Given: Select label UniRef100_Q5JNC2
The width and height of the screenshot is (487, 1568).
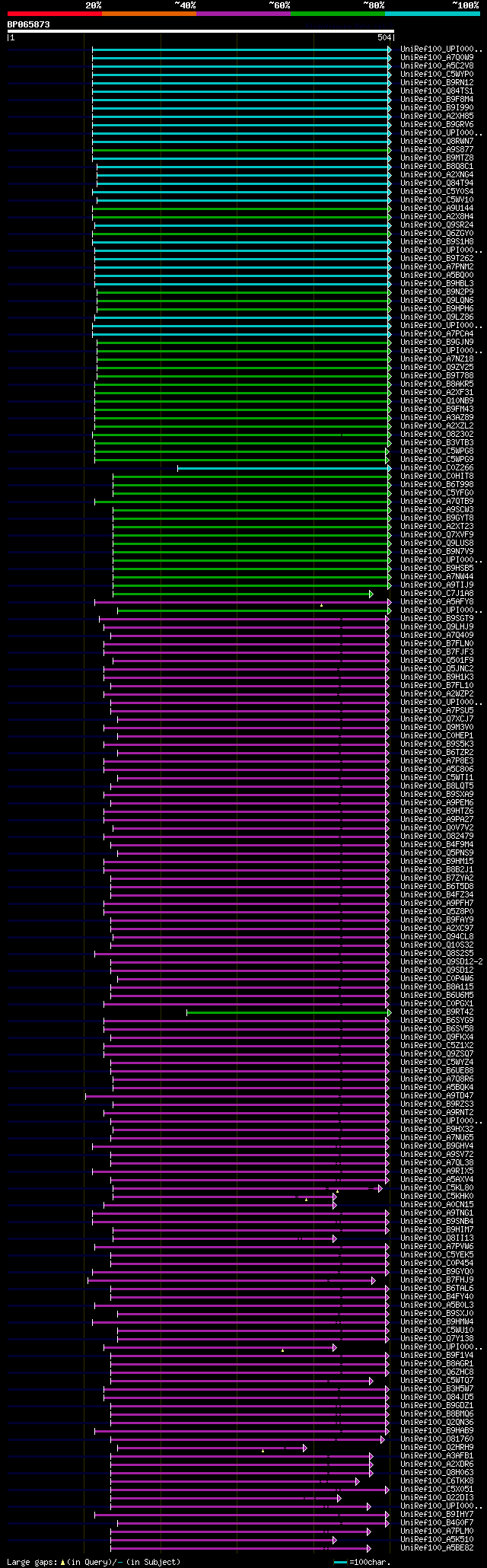Looking at the screenshot, I should pos(437,668).
